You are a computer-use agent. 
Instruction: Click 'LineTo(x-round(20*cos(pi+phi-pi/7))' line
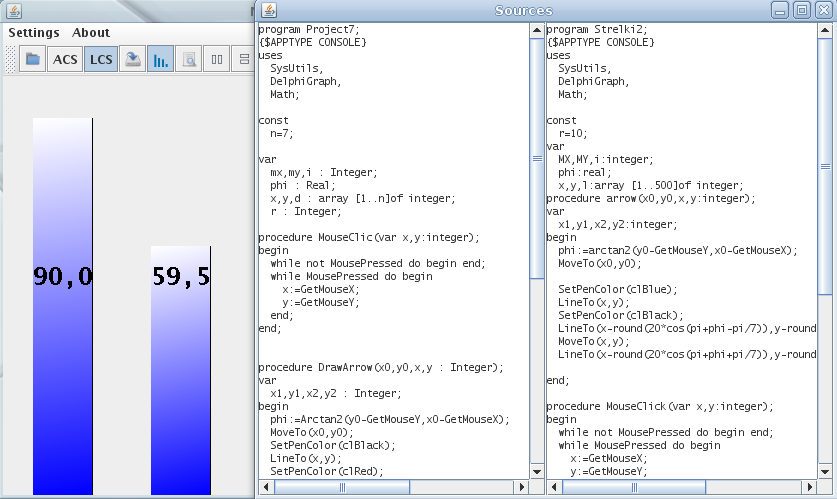[687, 328]
